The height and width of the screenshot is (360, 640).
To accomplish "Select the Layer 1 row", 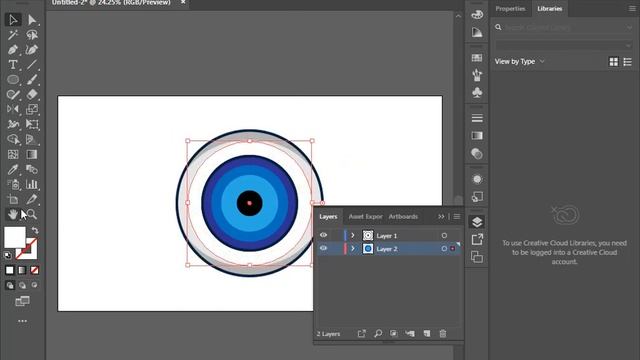I will coord(389,236).
